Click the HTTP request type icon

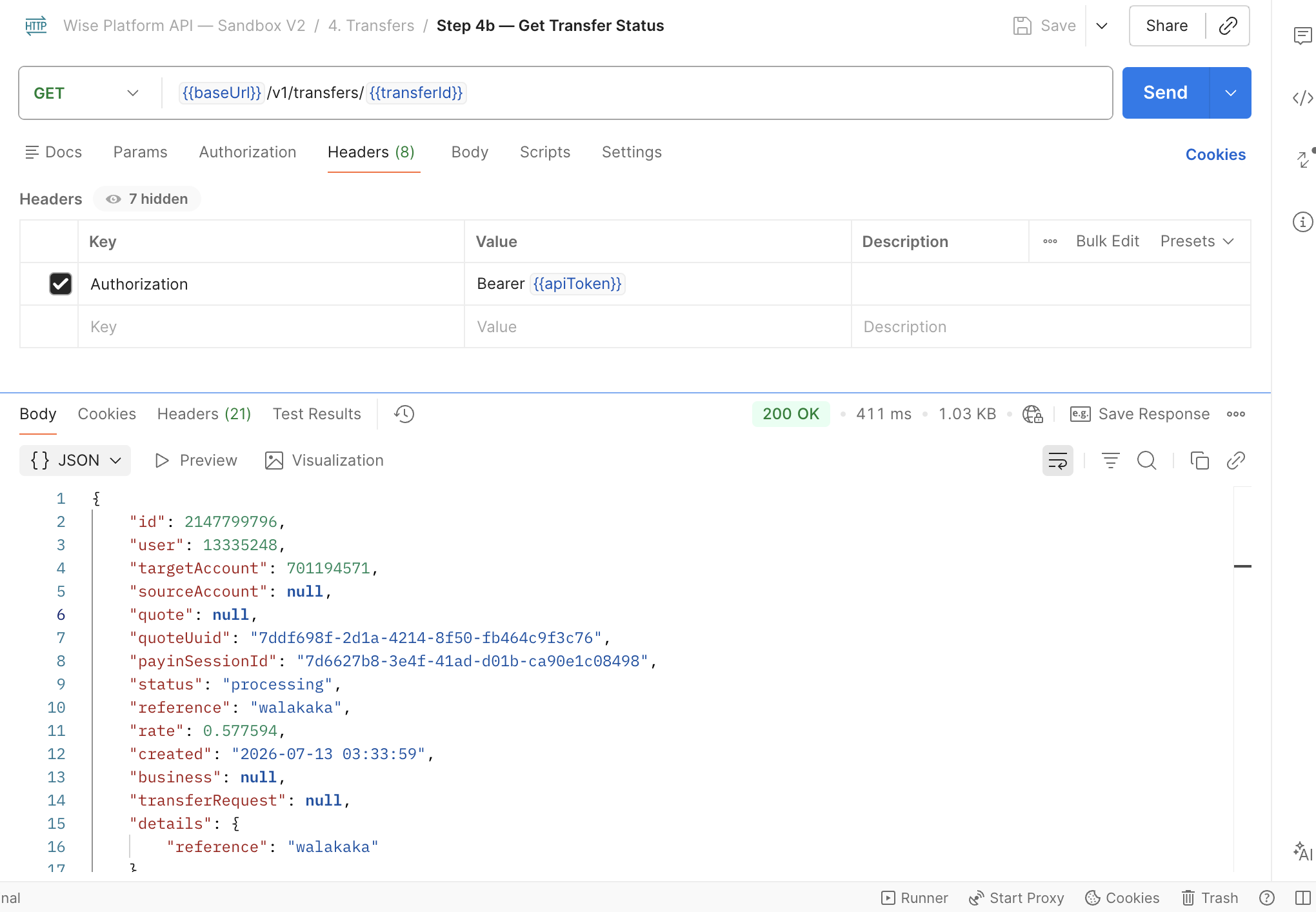(x=36, y=26)
